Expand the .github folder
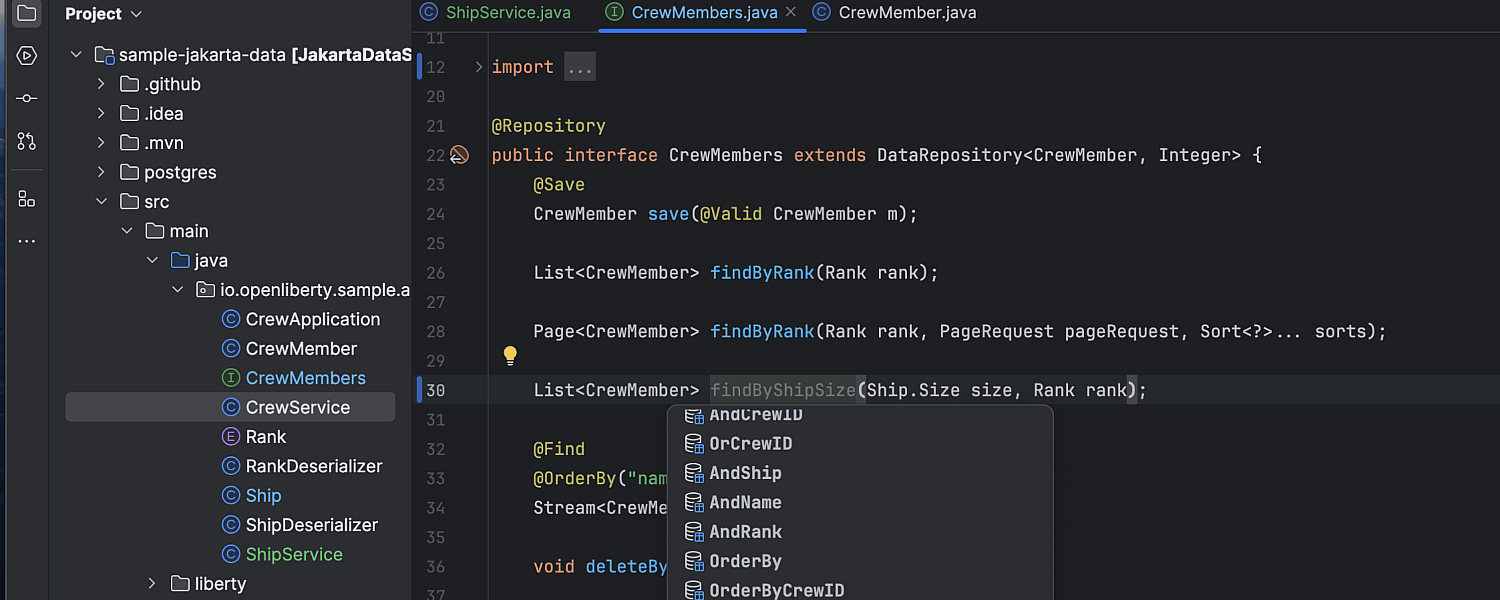This screenshot has height=600, width=1500. point(101,84)
